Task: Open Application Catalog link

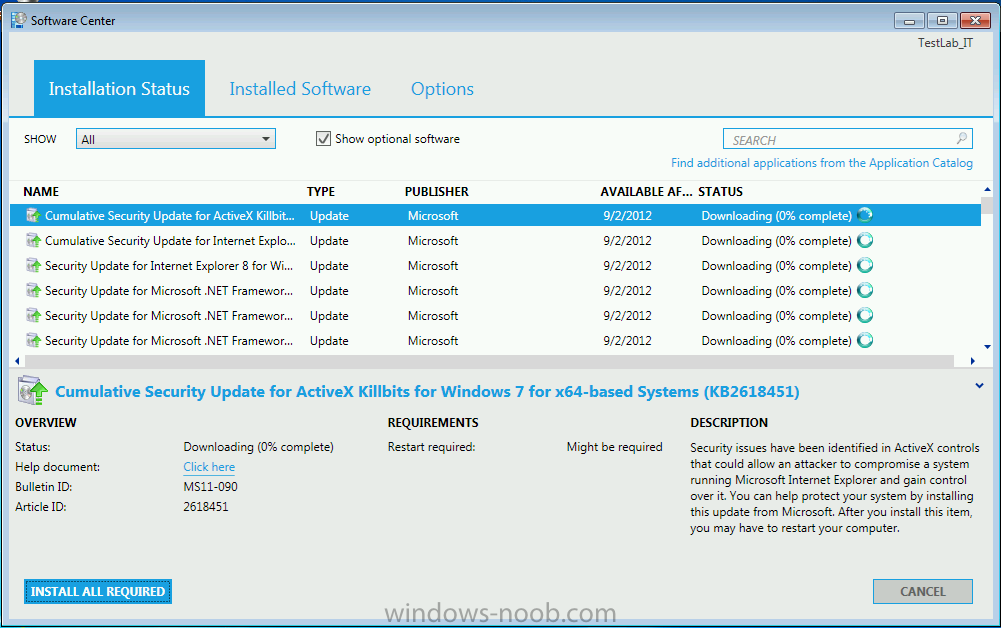Action: coord(822,163)
